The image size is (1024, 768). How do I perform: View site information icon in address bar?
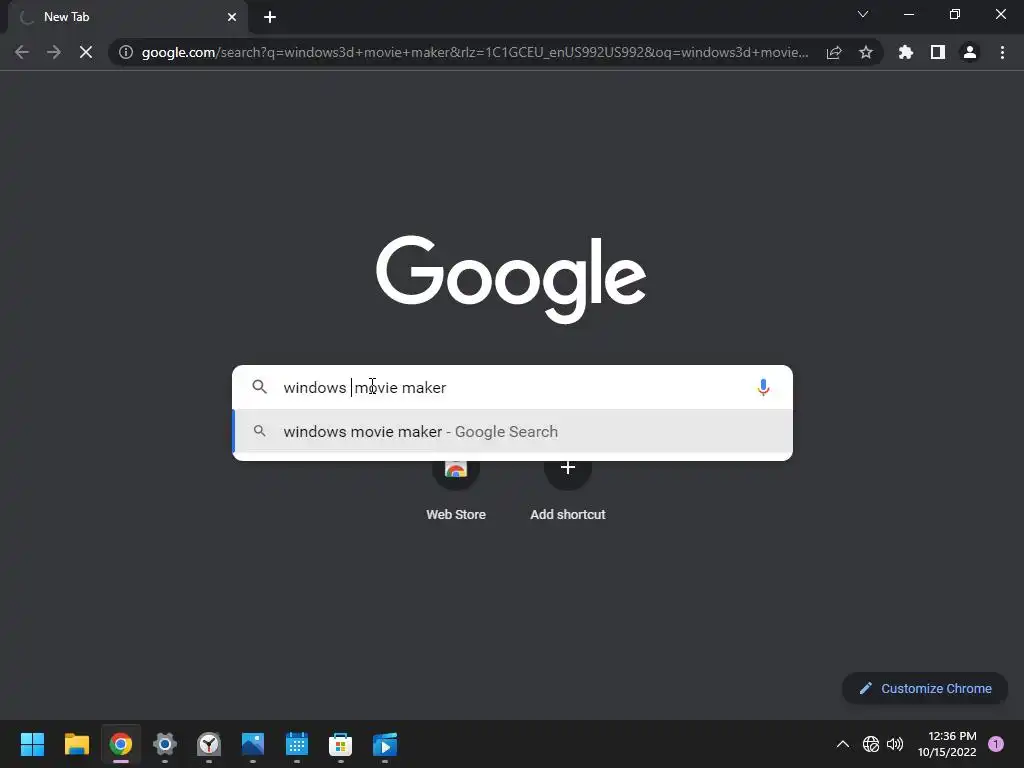tap(126, 52)
